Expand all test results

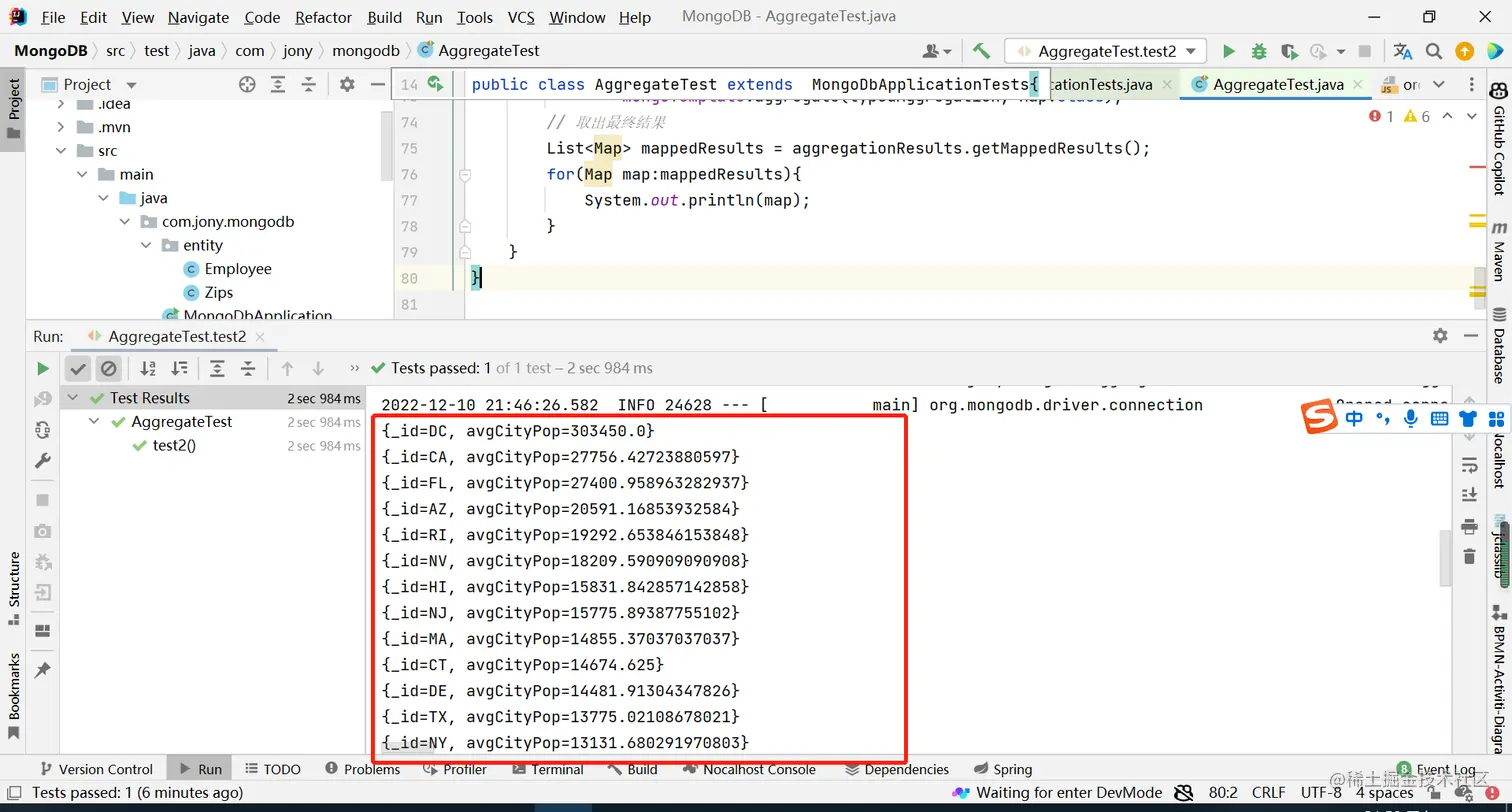click(217, 369)
